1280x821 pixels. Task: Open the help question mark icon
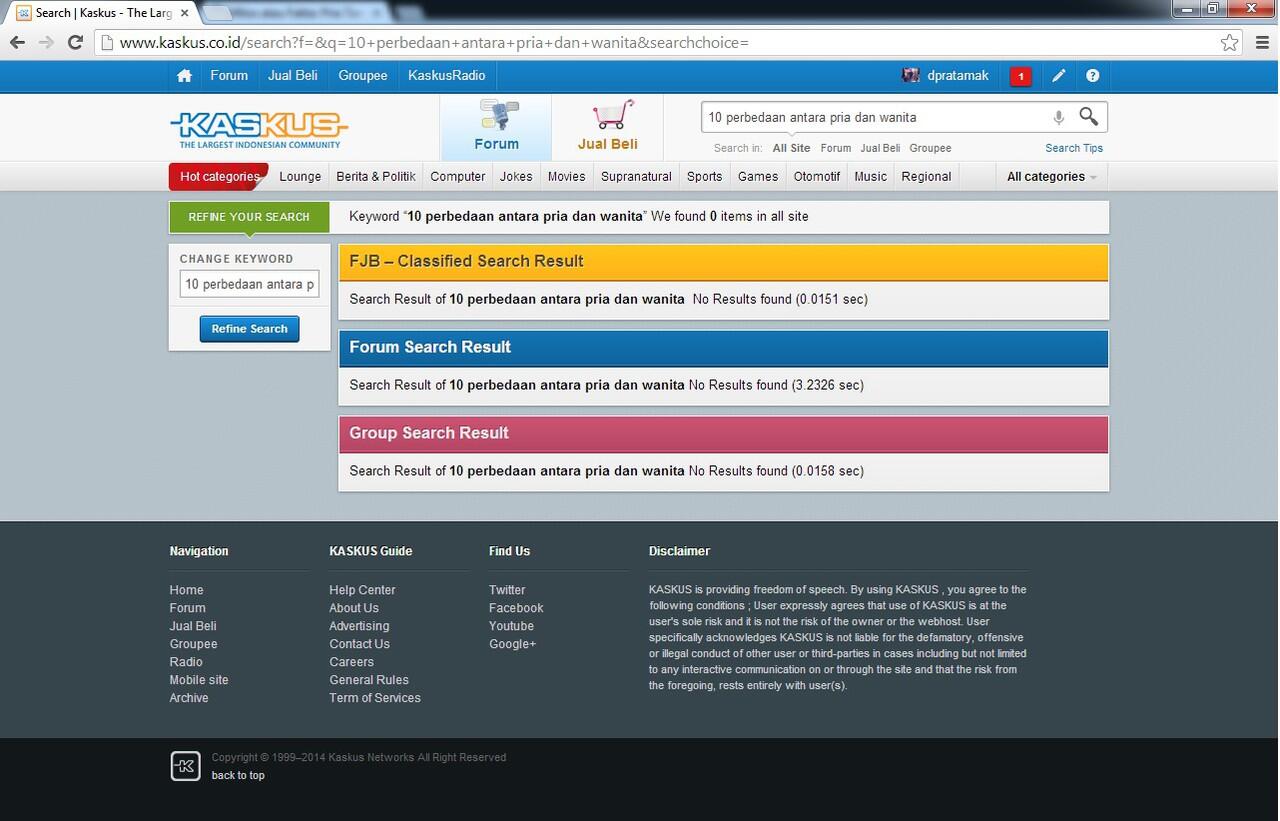(1092, 76)
